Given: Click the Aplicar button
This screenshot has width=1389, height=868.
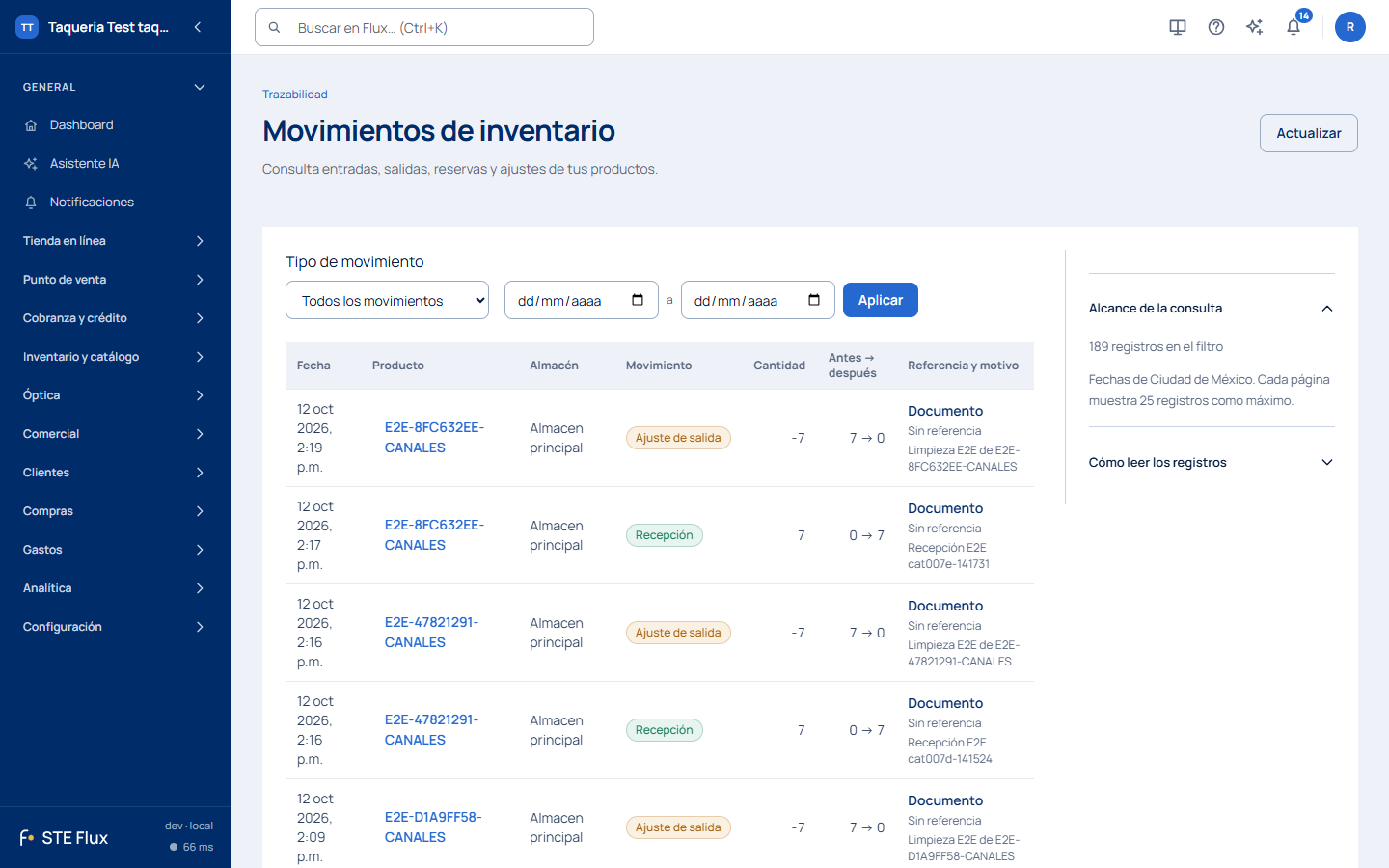Looking at the screenshot, I should coord(881,300).
